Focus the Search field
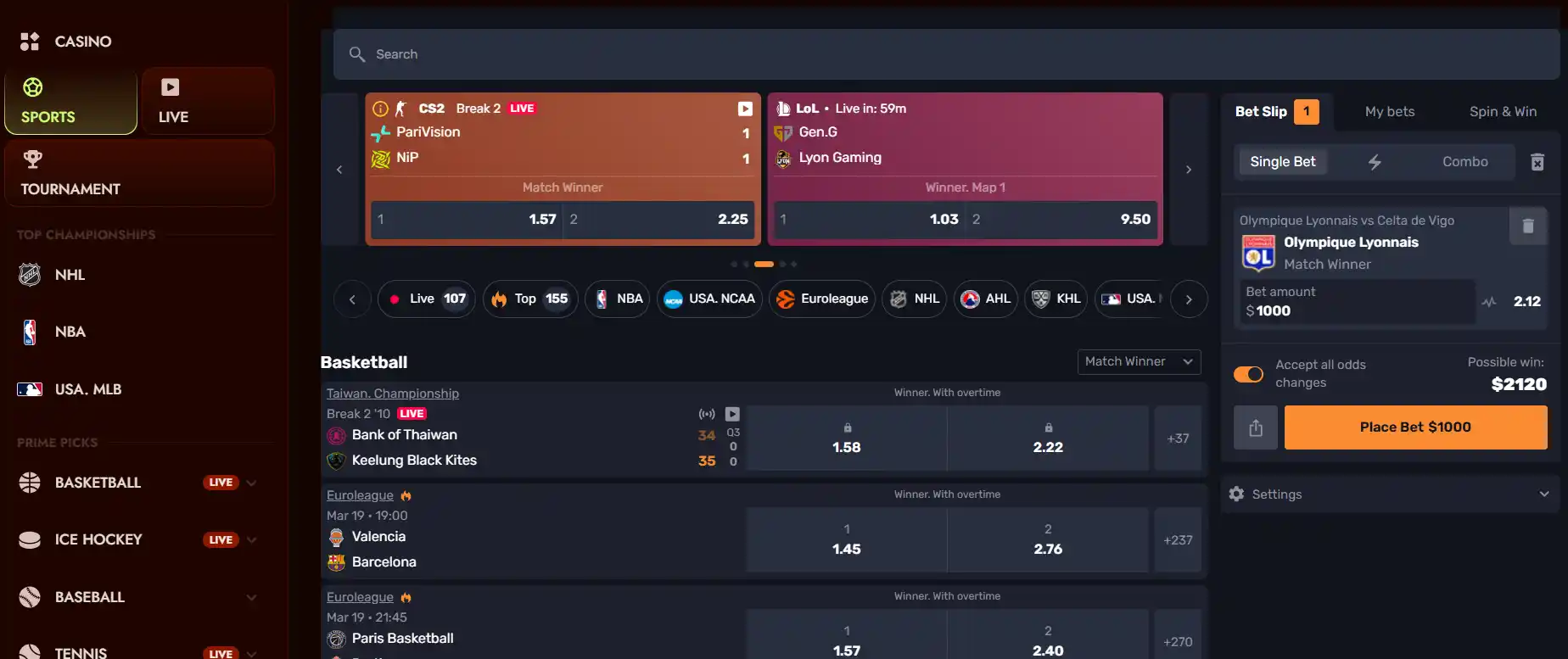 (946, 54)
